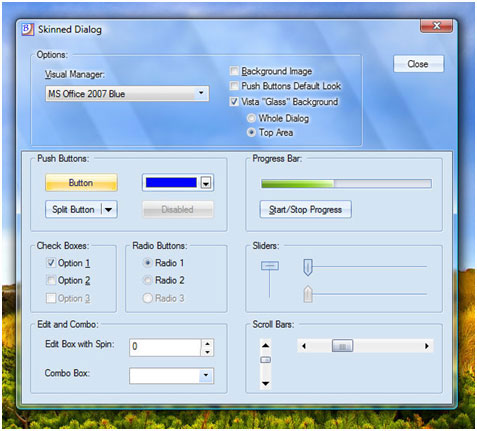Screen dimensions: 477x431
Task: Click the Combo Box text field
Action: [165, 376]
